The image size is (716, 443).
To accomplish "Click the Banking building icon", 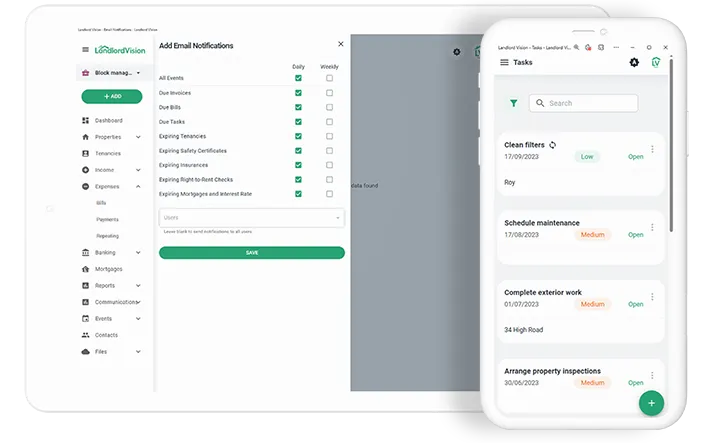I will click(85, 253).
